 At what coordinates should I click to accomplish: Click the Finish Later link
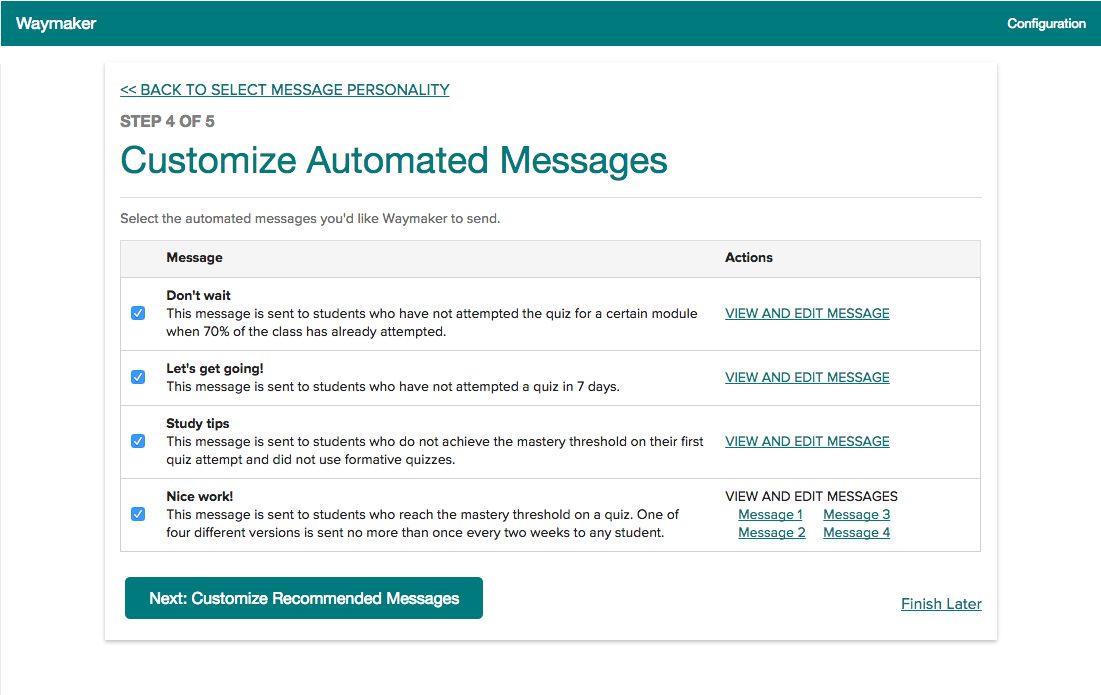coord(941,604)
